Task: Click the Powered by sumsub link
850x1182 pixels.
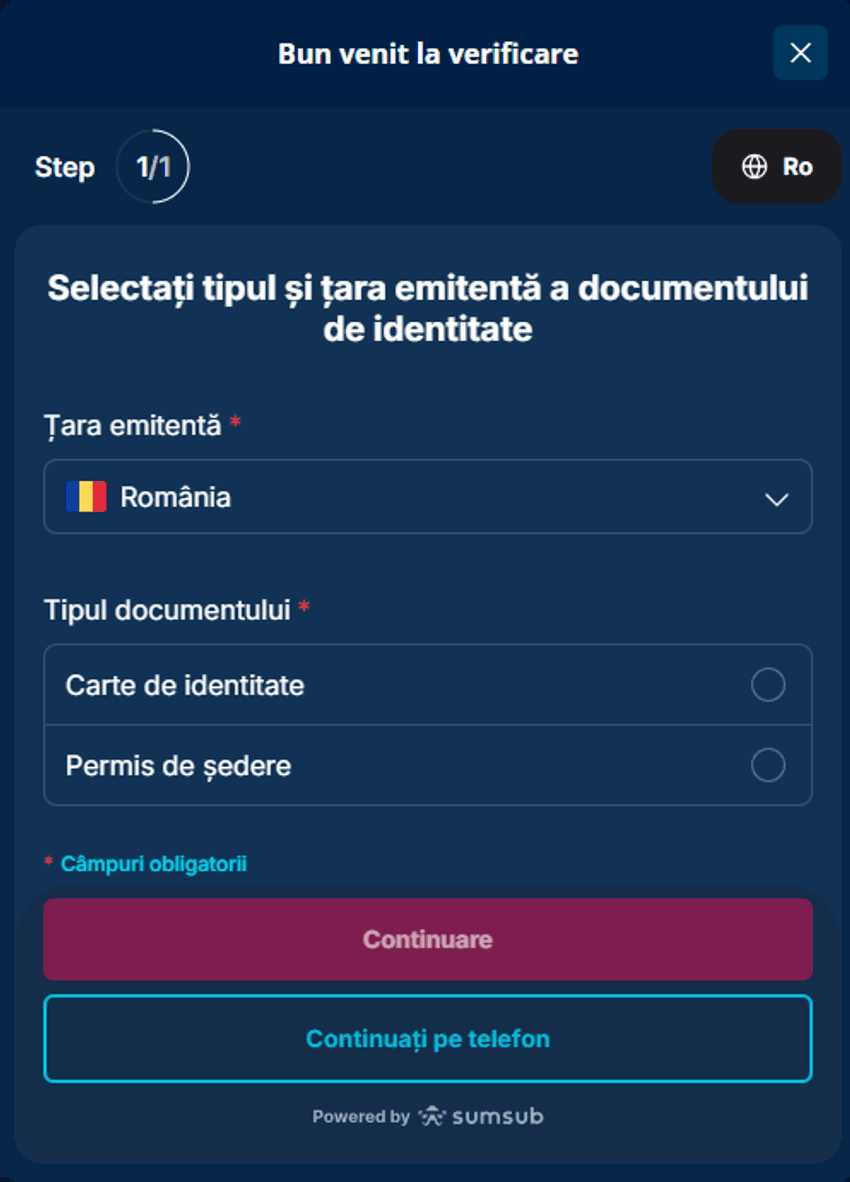Action: (428, 1116)
